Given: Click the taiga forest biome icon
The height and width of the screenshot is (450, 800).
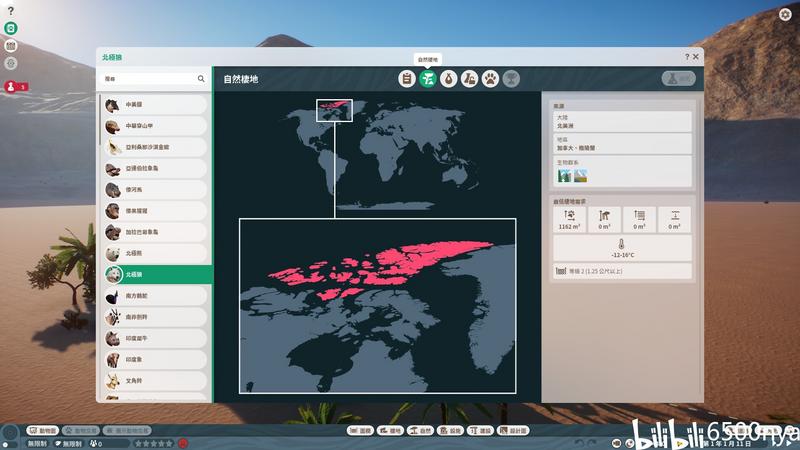Looking at the screenshot, I should pyautogui.click(x=564, y=176).
